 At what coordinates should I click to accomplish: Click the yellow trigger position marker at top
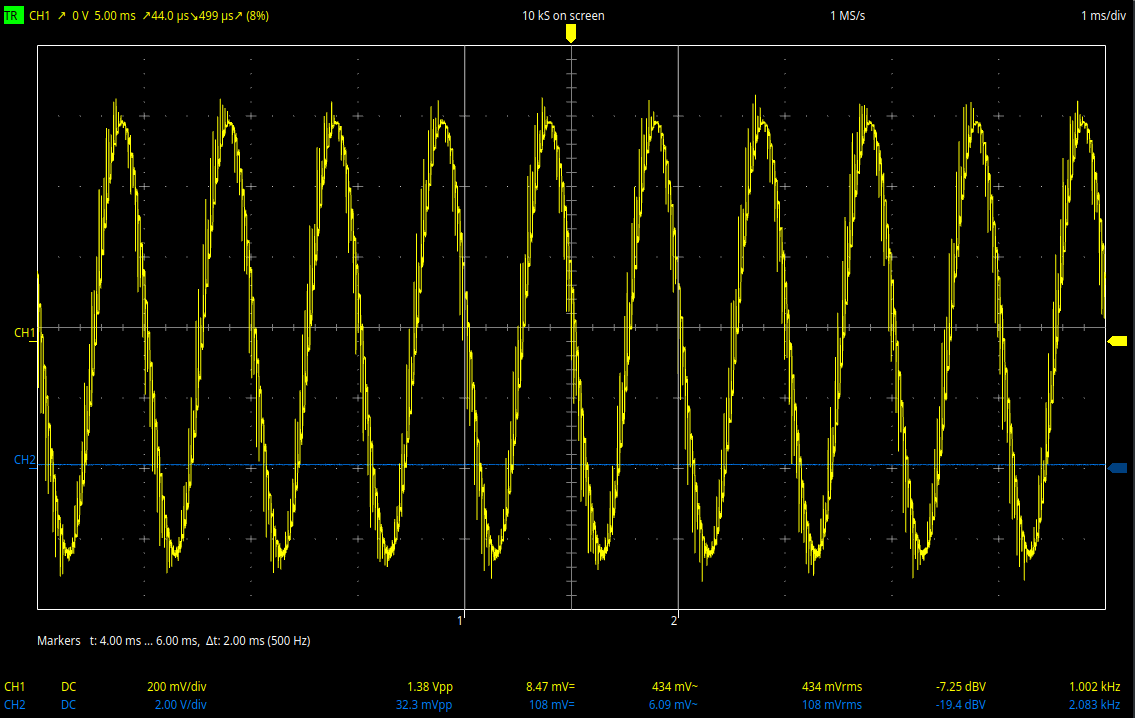[x=570, y=33]
